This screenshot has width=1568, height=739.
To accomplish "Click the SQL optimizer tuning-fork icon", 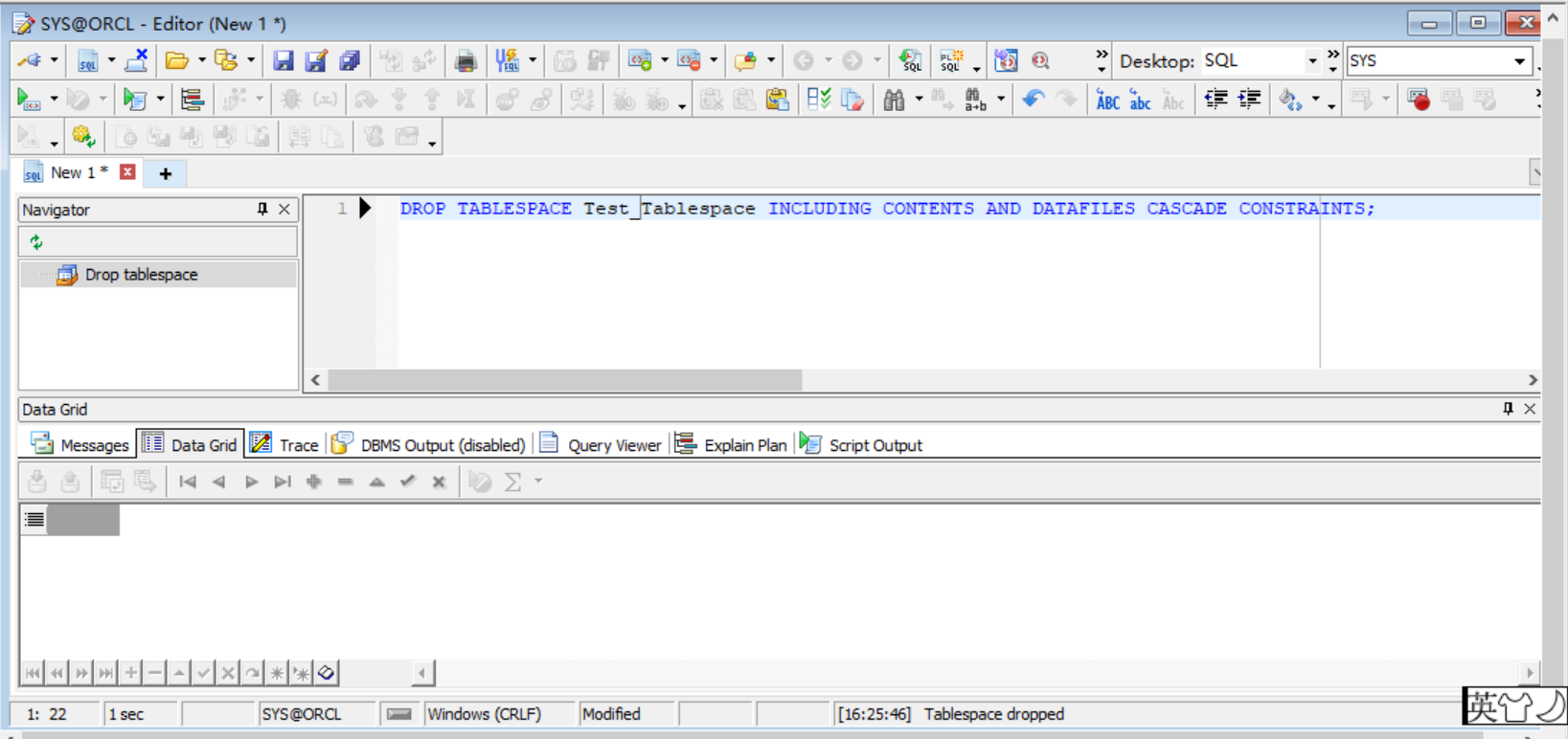I will (507, 60).
